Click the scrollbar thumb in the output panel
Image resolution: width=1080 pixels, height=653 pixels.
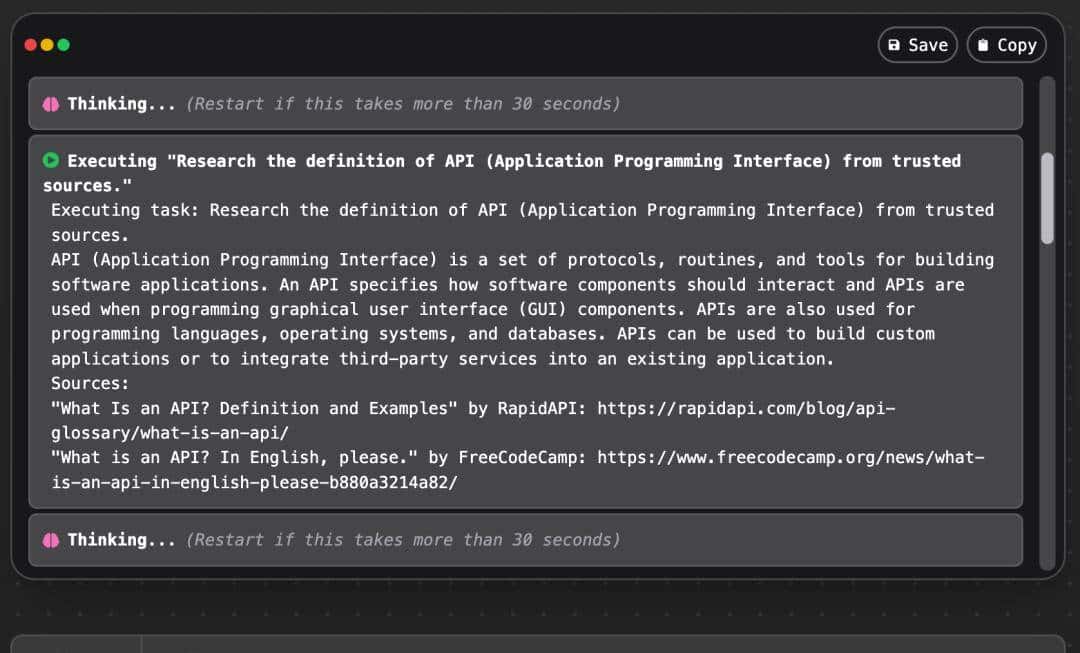pos(1047,198)
